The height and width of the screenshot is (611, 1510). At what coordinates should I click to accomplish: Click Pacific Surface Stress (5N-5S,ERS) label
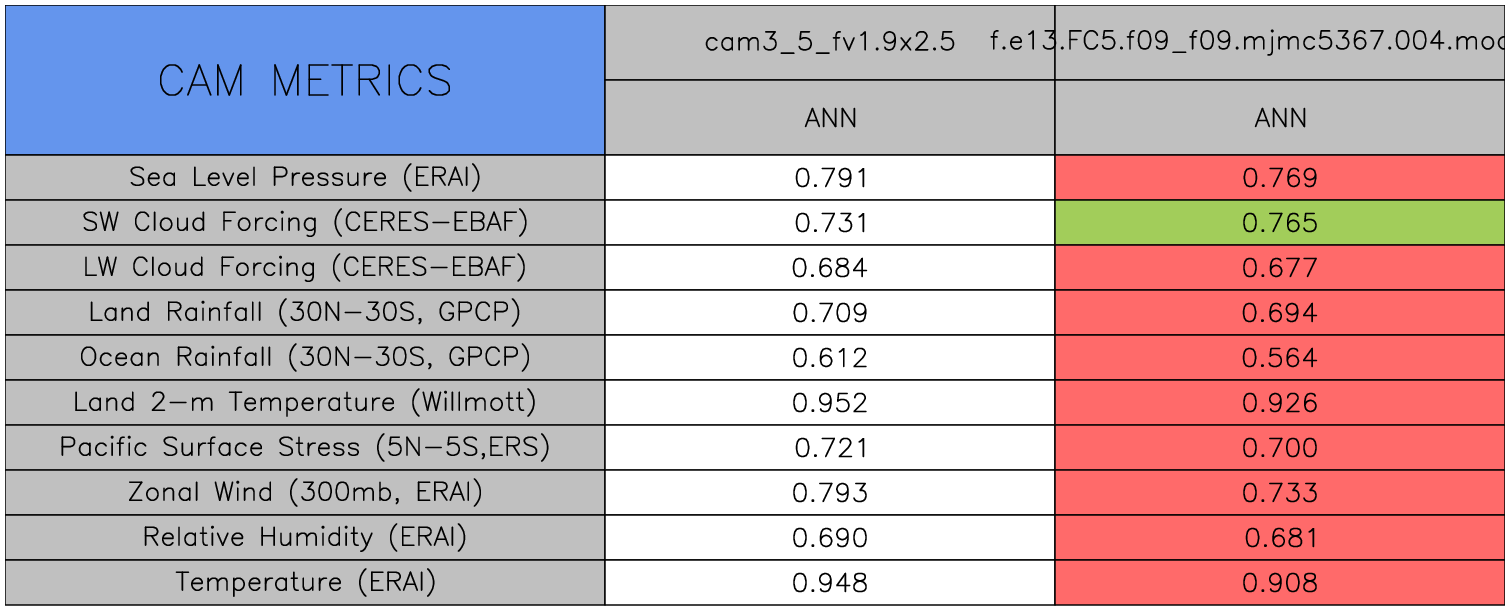point(305,448)
